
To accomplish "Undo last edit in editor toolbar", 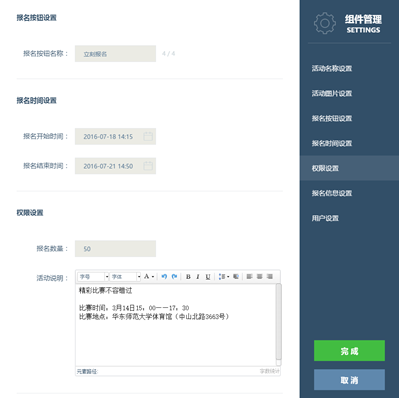I will (x=164, y=277).
